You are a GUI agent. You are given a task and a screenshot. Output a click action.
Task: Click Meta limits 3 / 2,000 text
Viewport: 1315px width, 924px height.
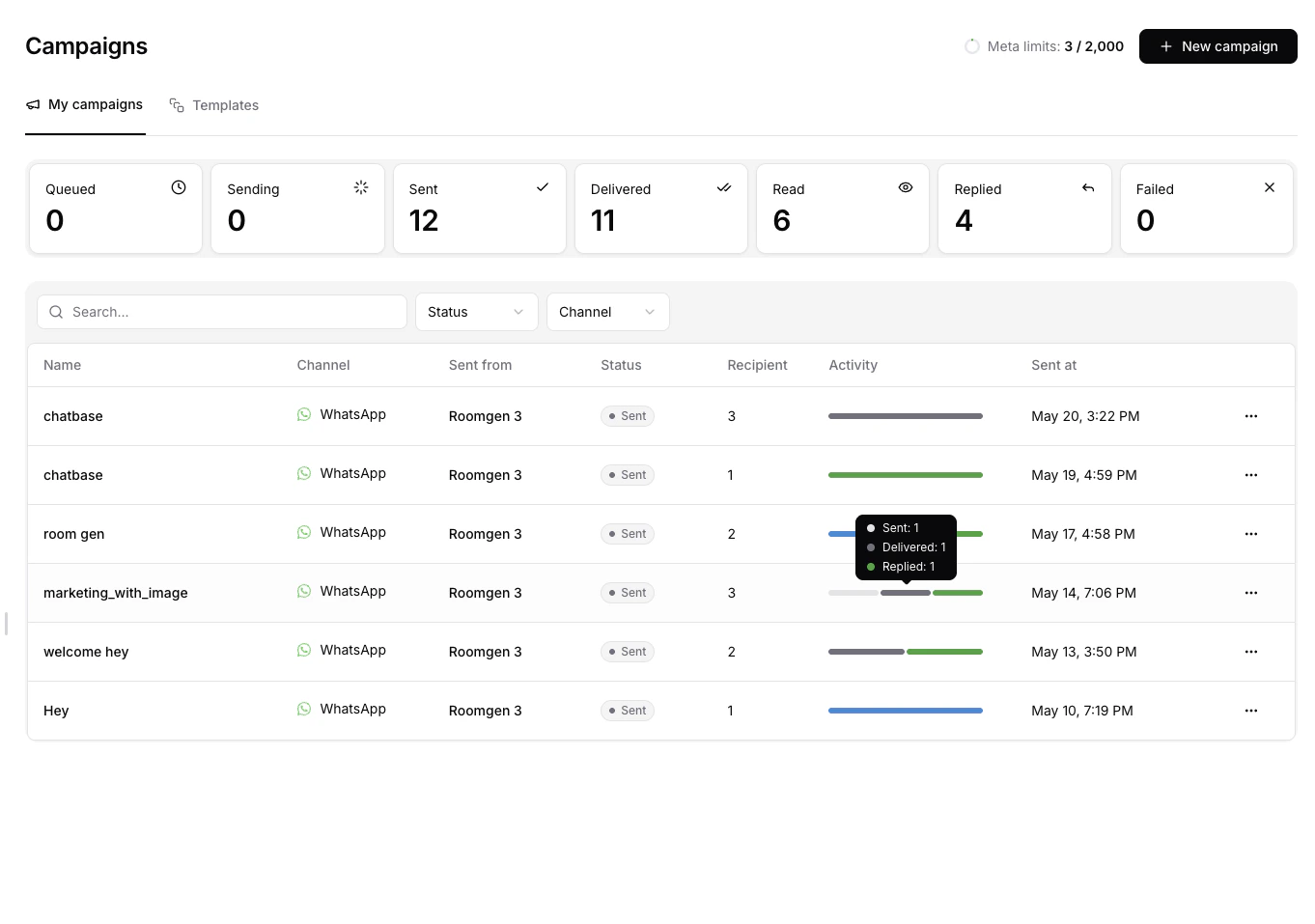point(1055,46)
